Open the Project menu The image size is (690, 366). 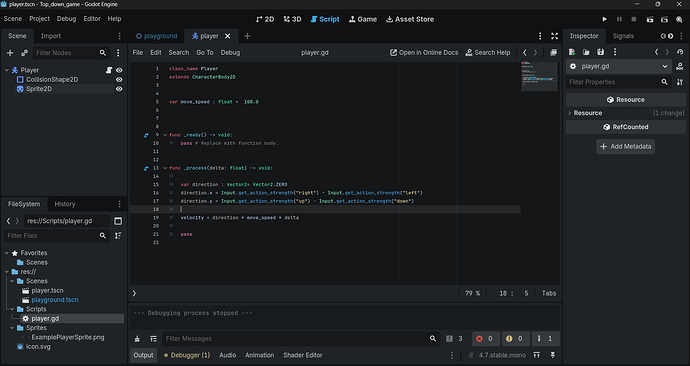(39, 19)
